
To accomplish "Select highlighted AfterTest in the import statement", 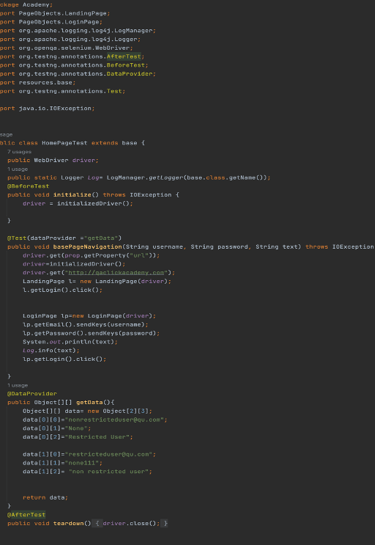I will click(x=124, y=56).
